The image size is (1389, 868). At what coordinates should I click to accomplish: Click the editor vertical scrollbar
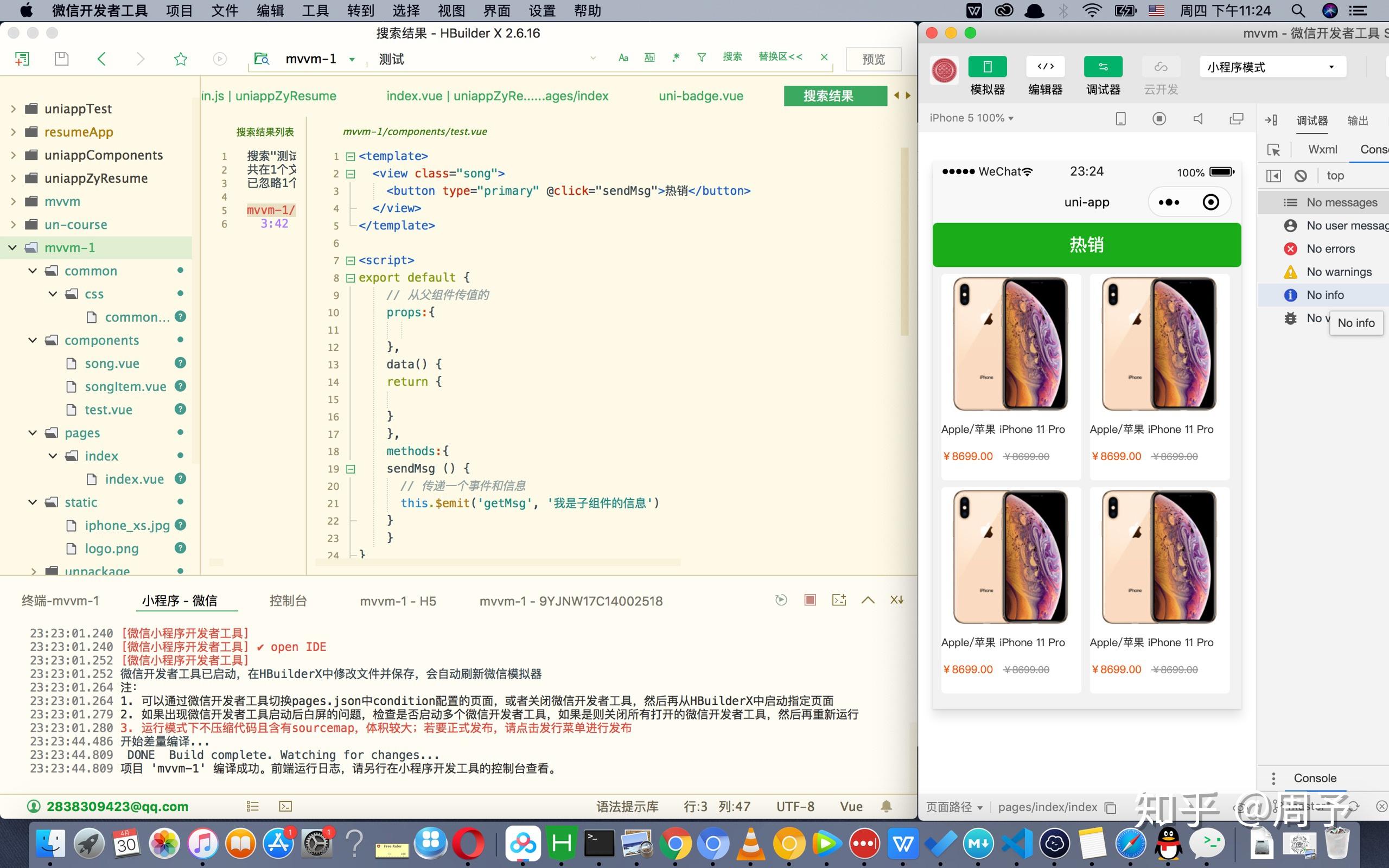pos(904,241)
